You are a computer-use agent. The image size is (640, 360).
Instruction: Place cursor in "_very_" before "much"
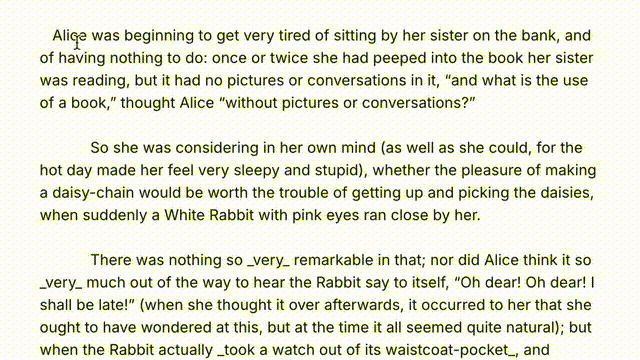pyautogui.click(x=61, y=283)
